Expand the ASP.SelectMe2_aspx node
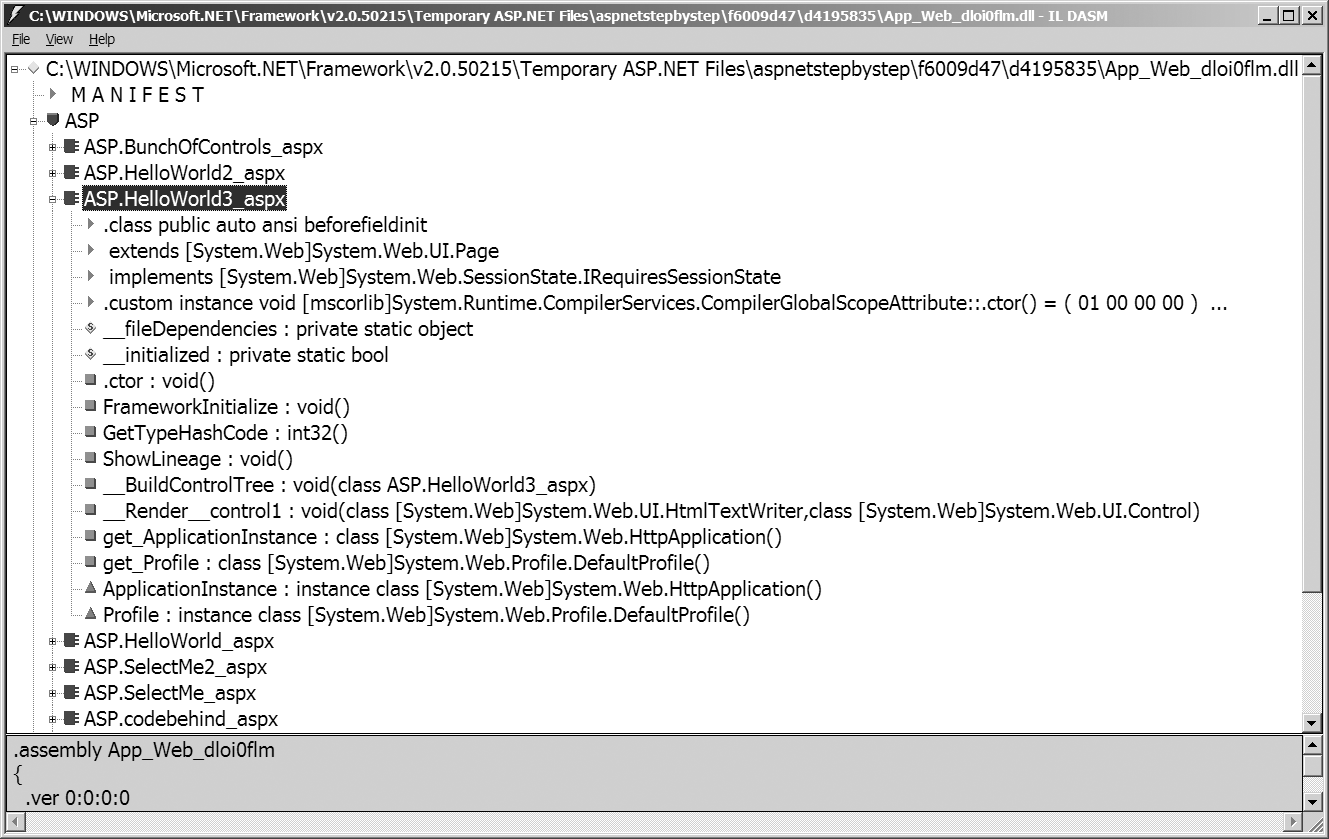1329x839 pixels. click(52, 667)
